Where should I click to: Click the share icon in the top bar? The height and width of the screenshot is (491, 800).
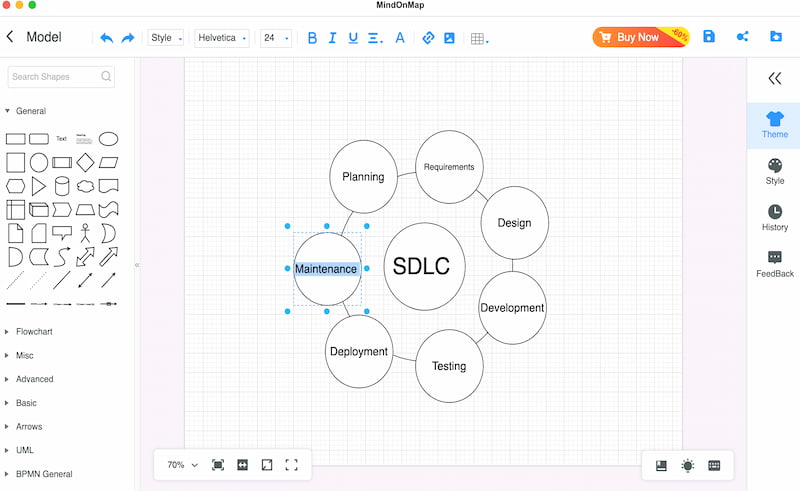pos(742,36)
